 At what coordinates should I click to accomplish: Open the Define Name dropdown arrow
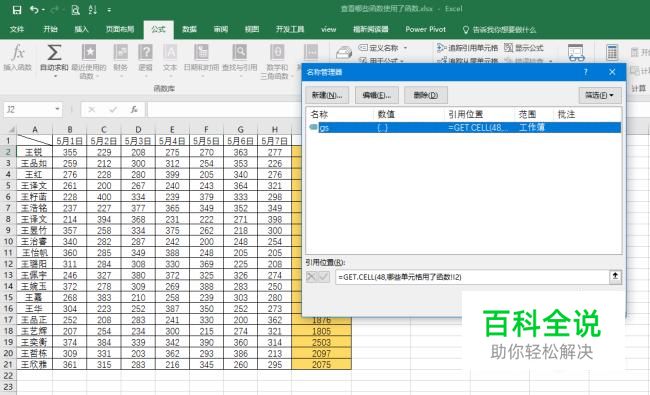click(x=405, y=48)
